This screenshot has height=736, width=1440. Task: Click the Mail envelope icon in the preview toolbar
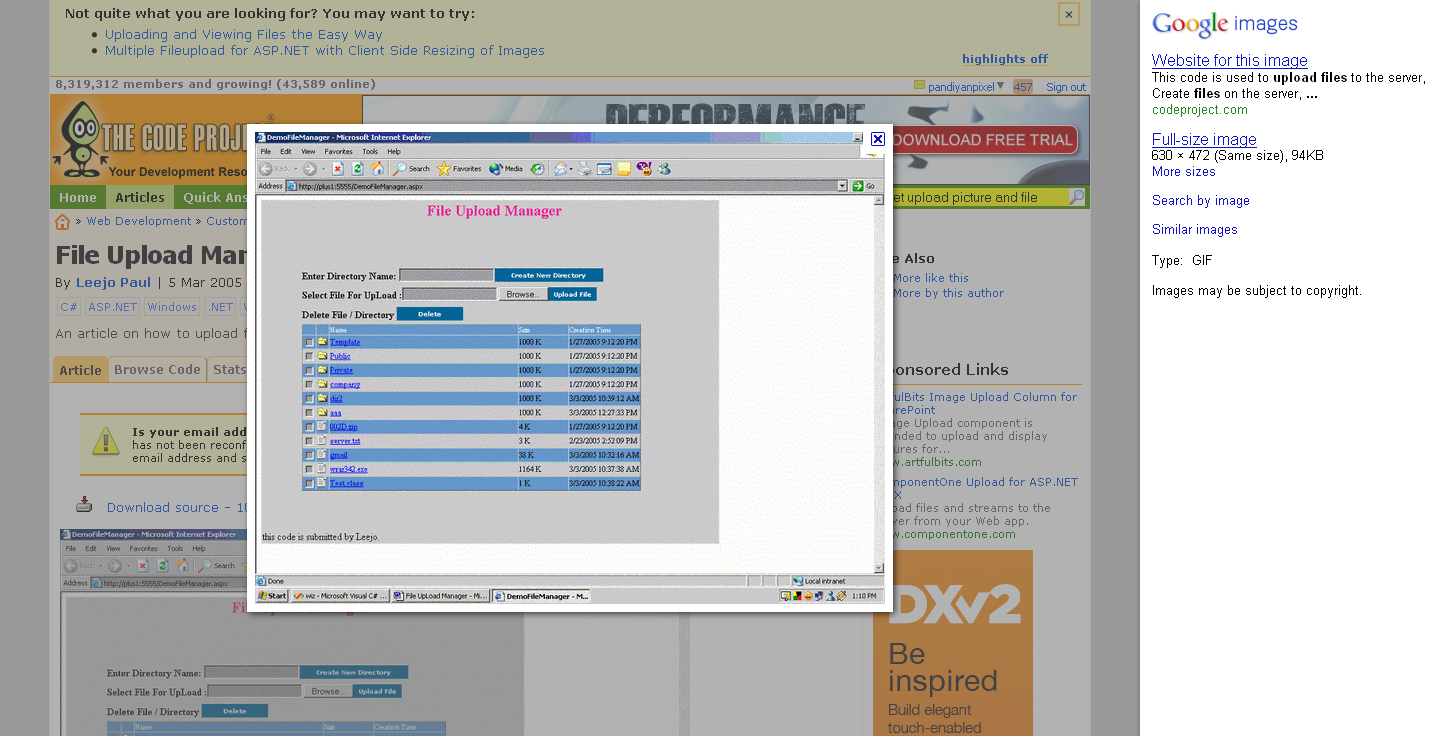[561, 169]
